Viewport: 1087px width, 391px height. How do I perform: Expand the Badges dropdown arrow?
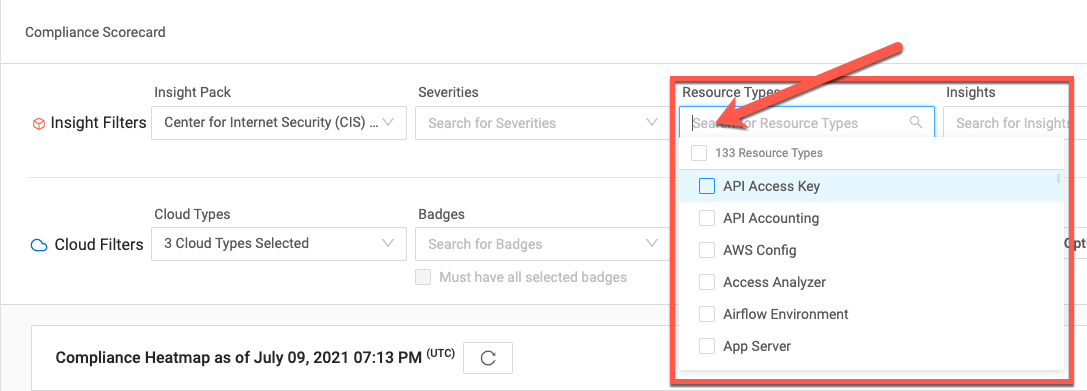tap(652, 243)
